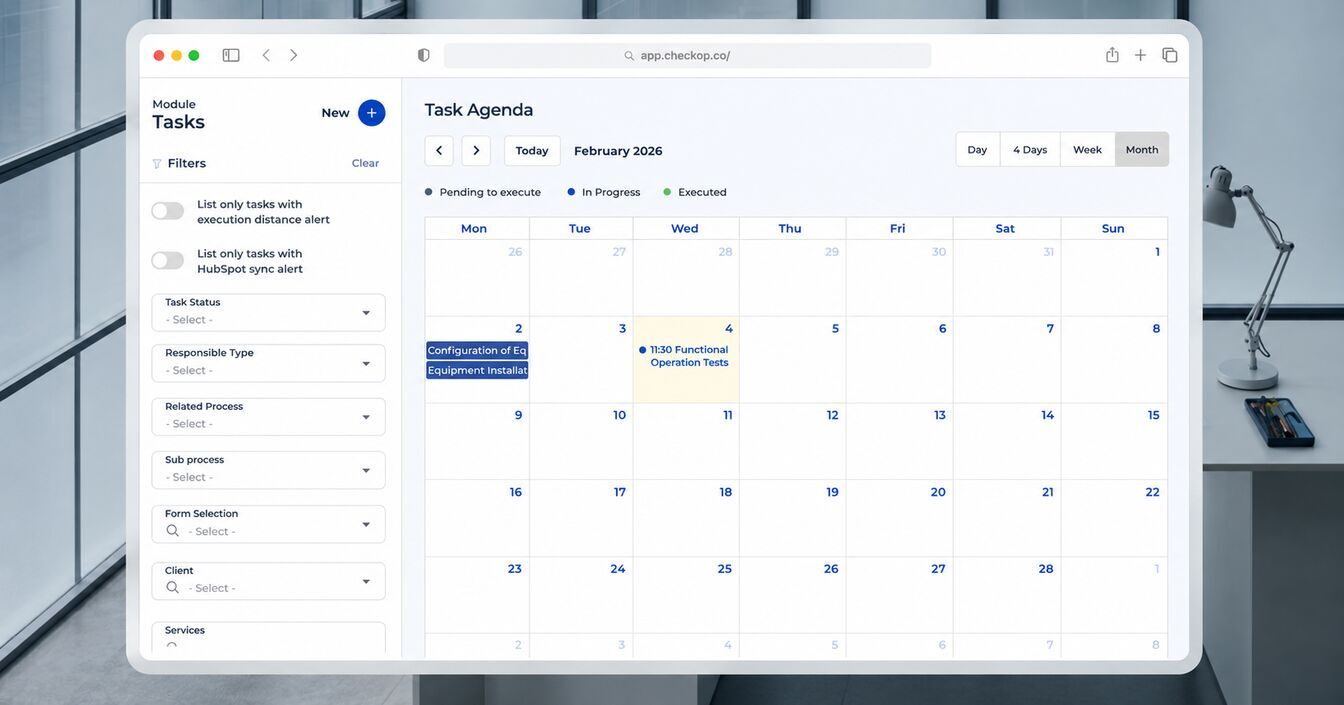1344x705 pixels.
Task: Select day 25 in the calendar
Action: (725, 569)
